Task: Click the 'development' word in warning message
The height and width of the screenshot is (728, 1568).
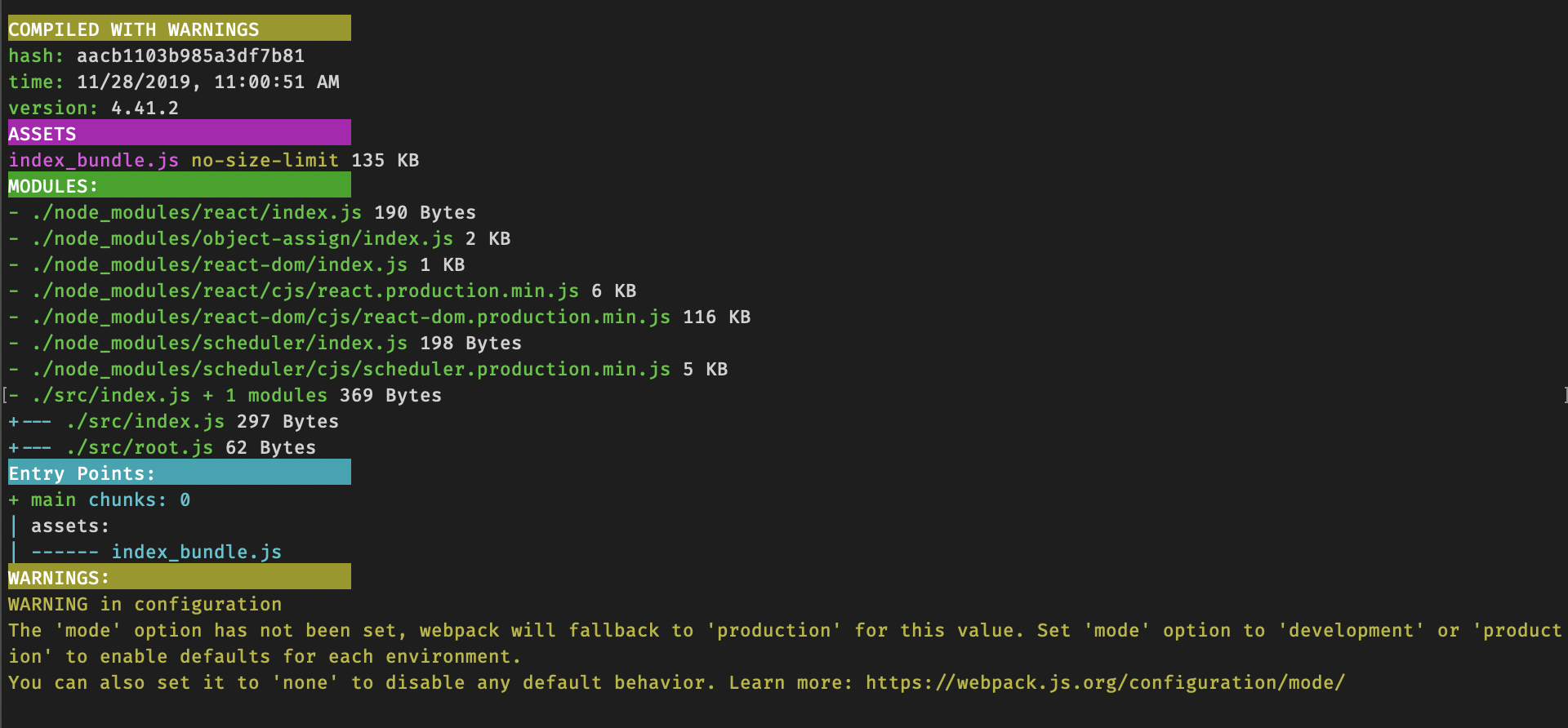Action: click(1352, 630)
